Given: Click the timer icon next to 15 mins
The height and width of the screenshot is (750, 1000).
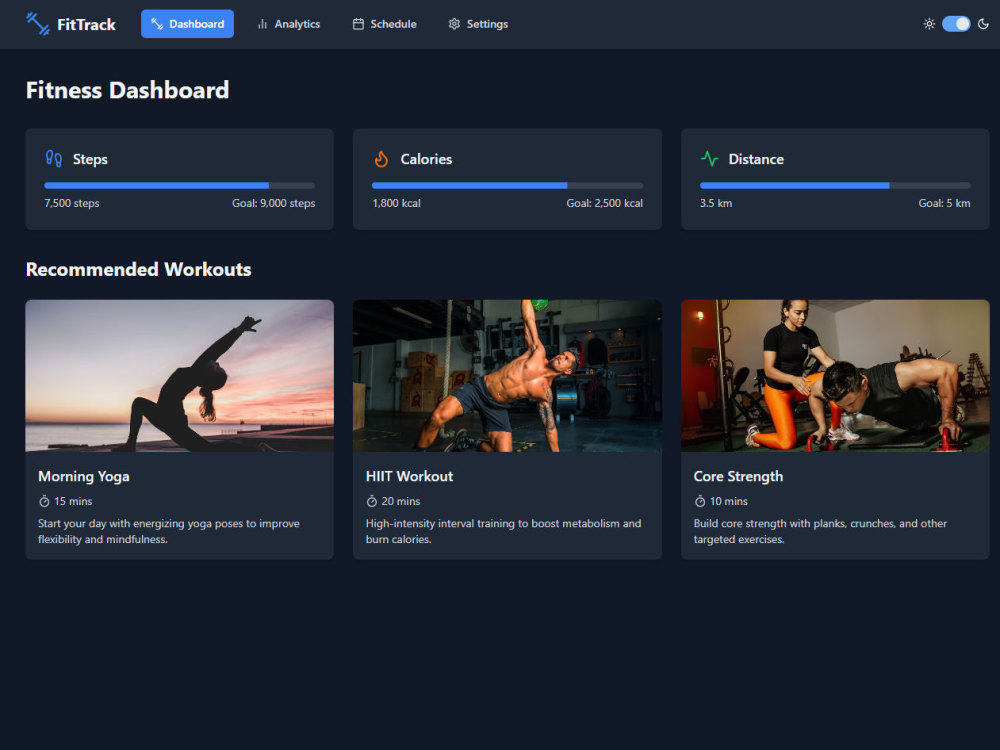Looking at the screenshot, I should click(44, 501).
